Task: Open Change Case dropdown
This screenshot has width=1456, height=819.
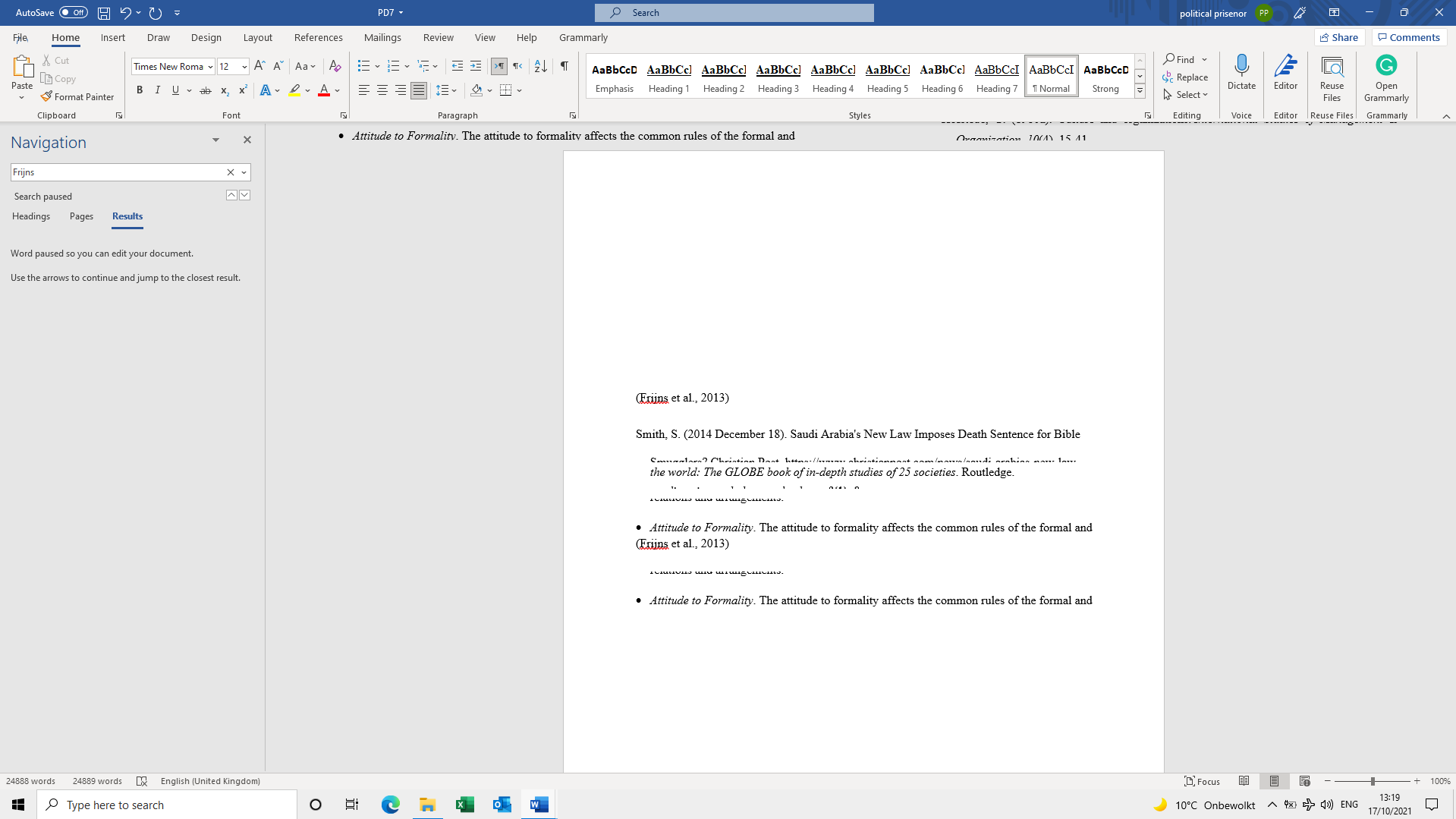Action: 305,66
